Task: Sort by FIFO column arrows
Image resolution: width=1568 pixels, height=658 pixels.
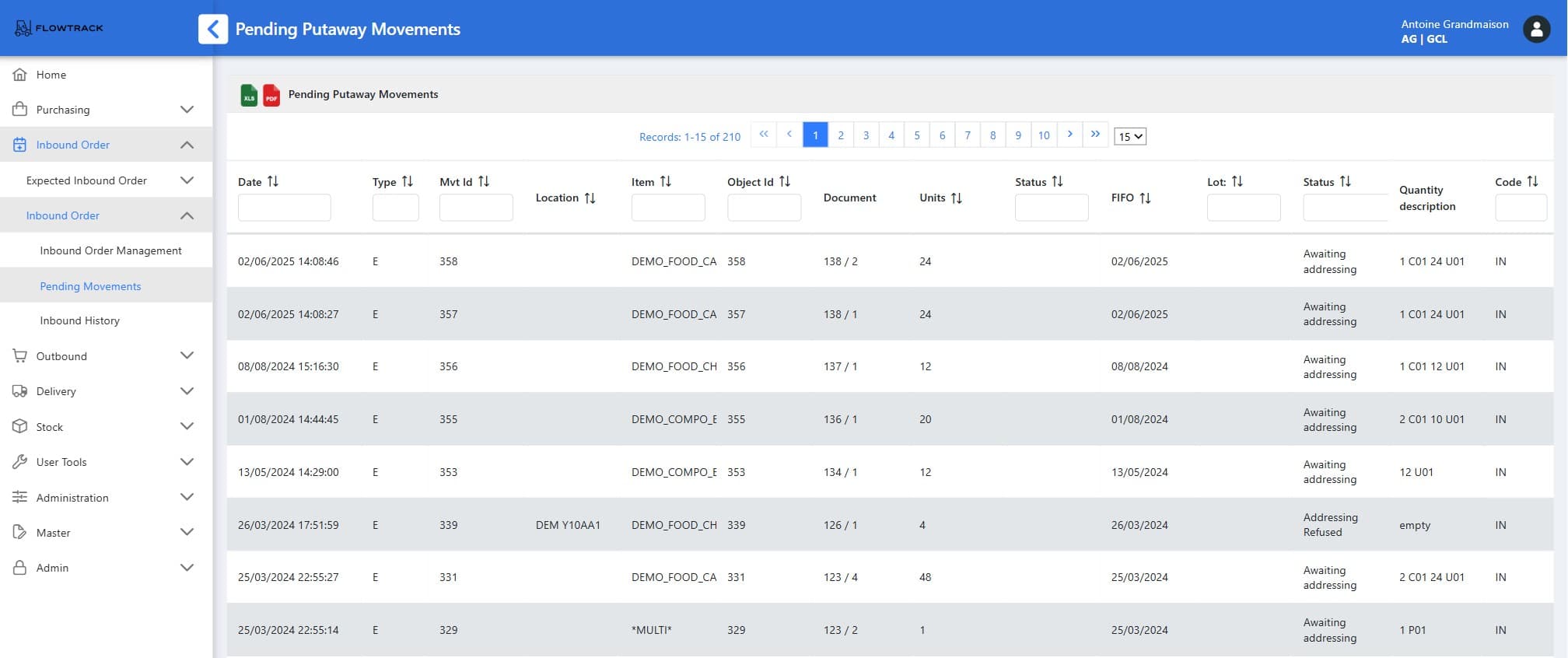Action: click(1146, 198)
